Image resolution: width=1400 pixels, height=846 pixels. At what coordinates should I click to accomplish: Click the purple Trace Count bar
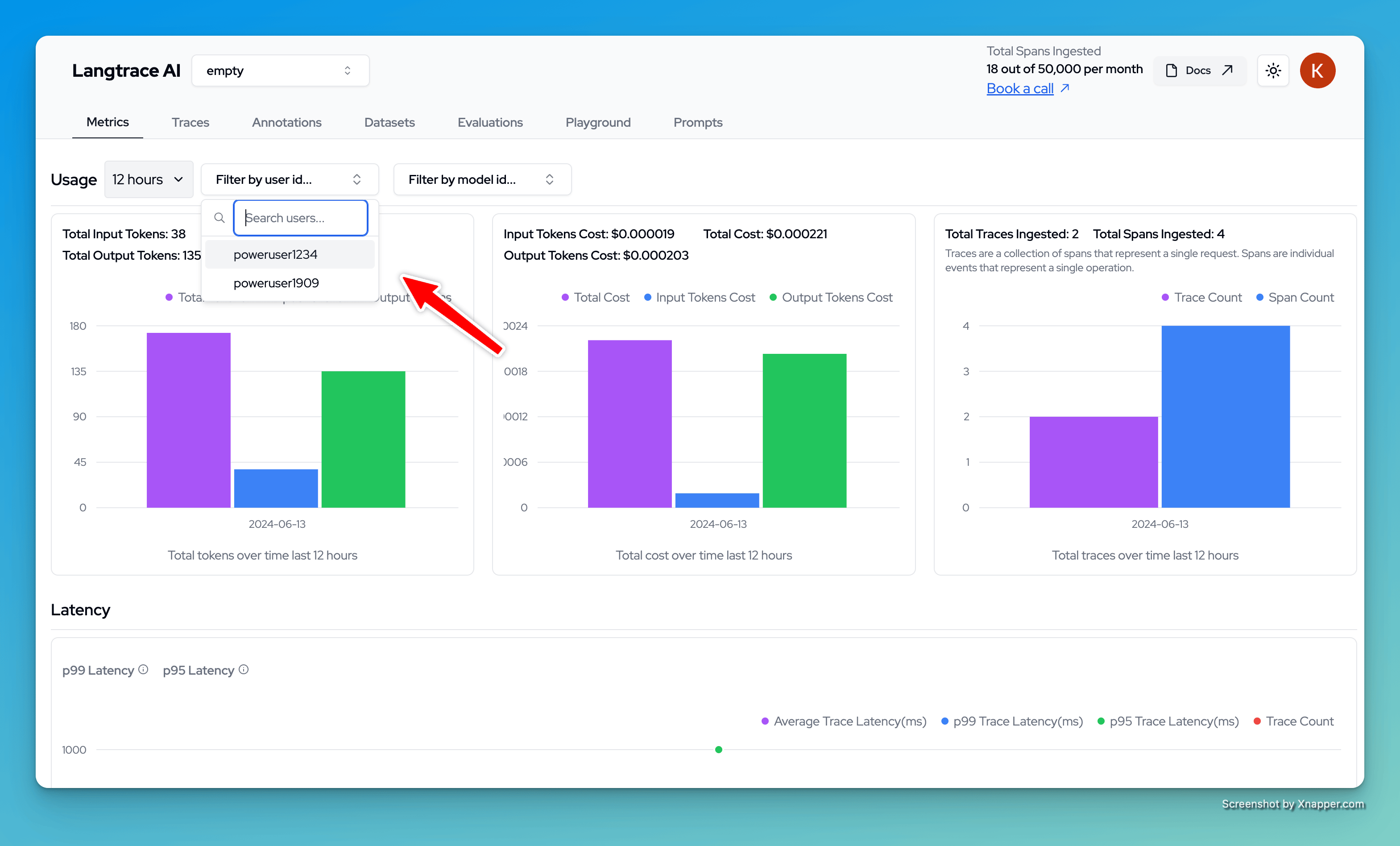1094,462
